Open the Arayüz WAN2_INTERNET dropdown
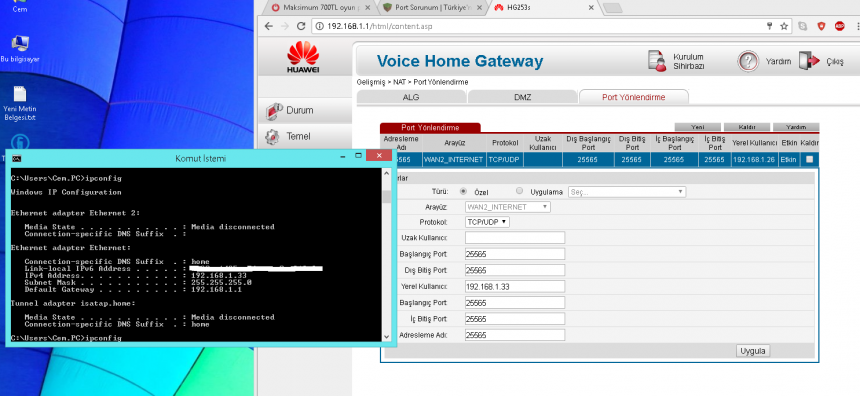 508,207
